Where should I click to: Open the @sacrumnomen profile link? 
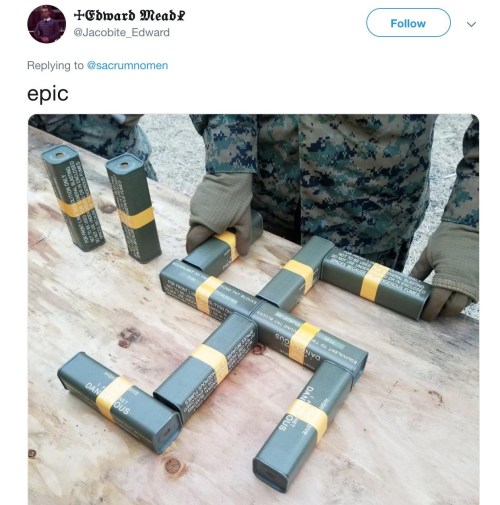127,65
